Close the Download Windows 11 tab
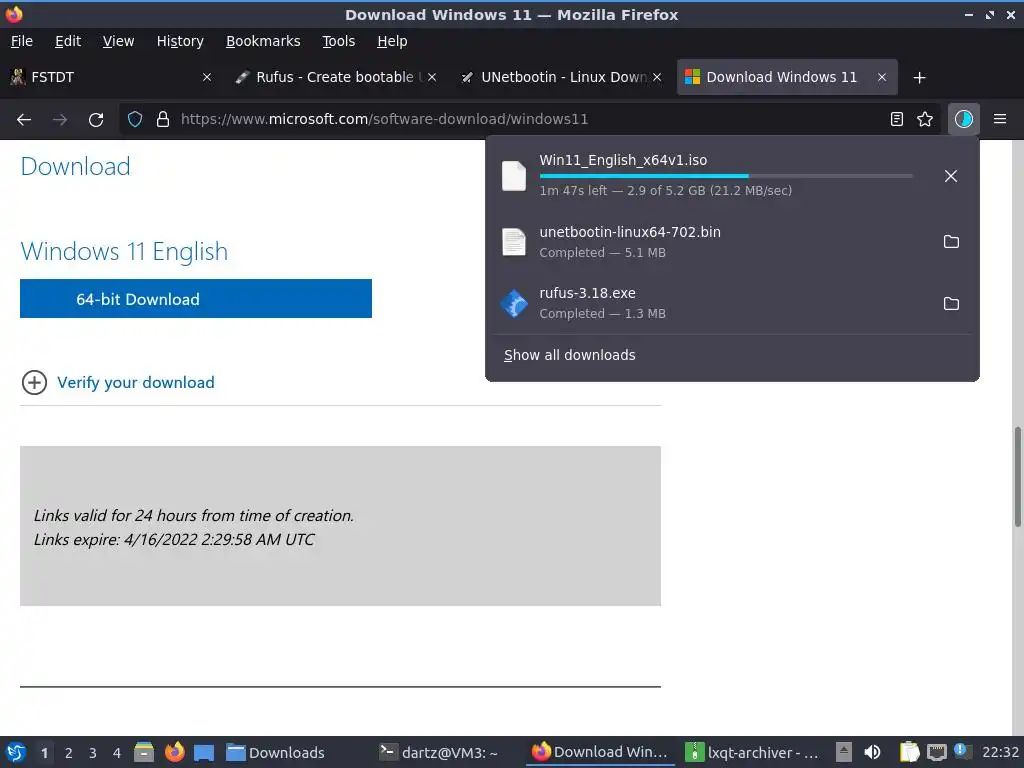The width and height of the screenshot is (1024, 768). (x=882, y=77)
